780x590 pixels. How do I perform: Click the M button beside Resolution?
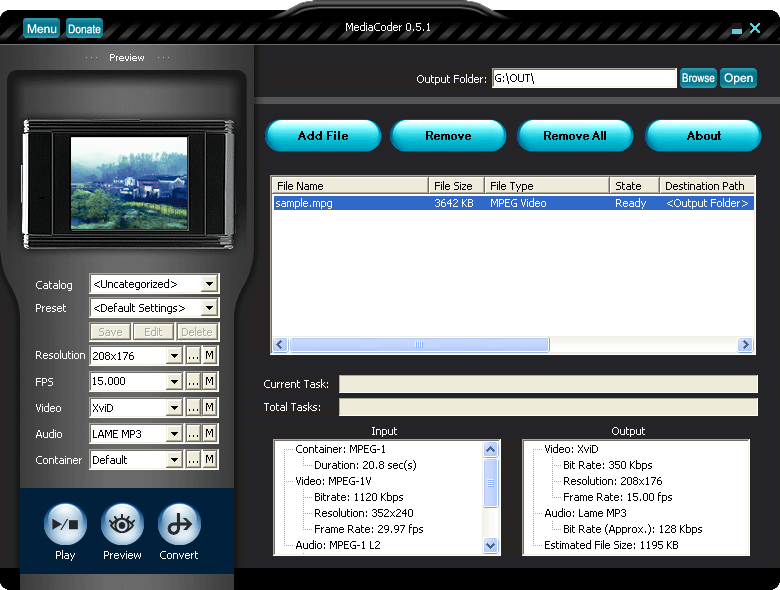[210, 355]
